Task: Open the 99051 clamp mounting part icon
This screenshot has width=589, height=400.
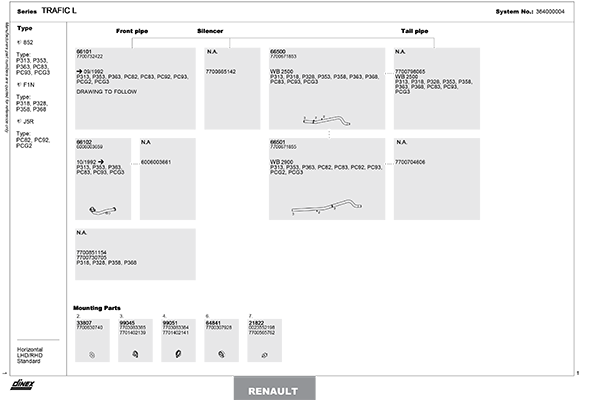Action: tap(178, 353)
